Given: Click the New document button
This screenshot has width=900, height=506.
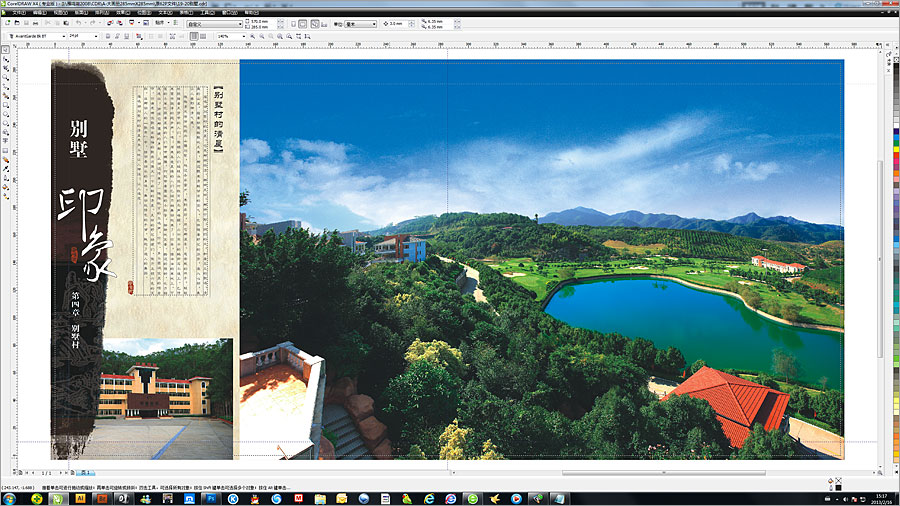Looking at the screenshot, I should coord(9,22).
